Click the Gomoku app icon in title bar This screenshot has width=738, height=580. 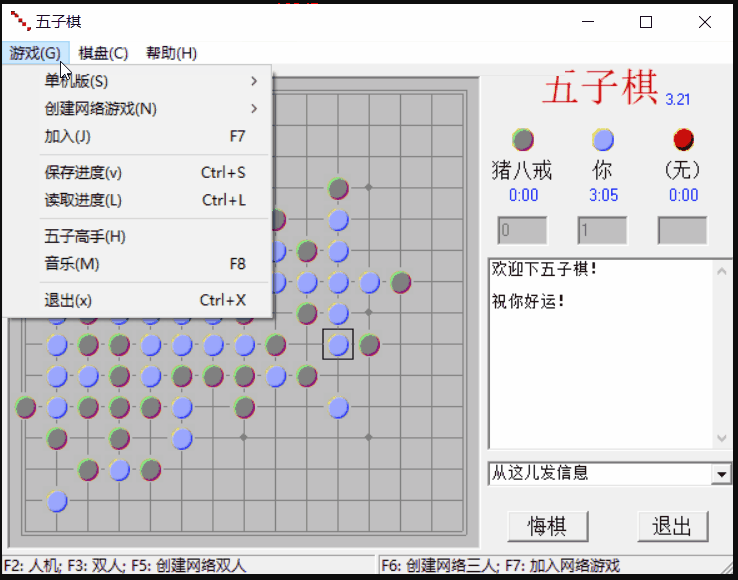19,22
